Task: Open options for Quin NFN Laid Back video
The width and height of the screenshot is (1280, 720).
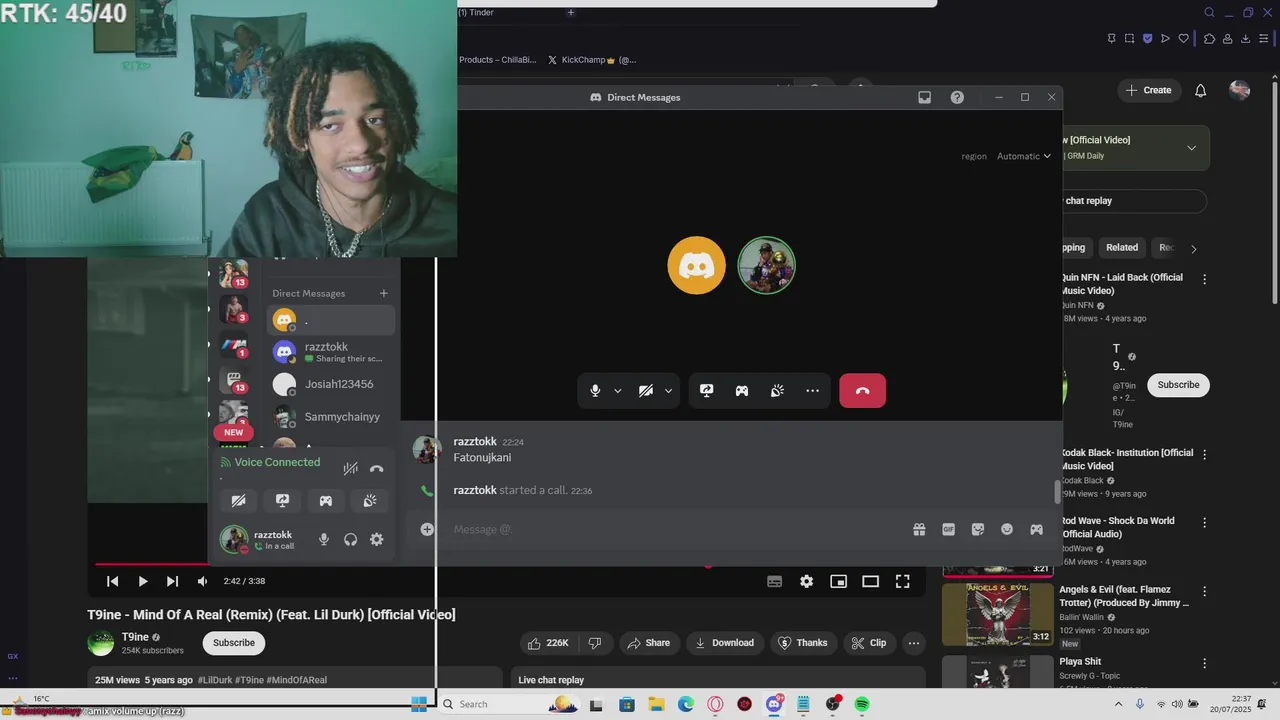Action: tap(1204, 279)
